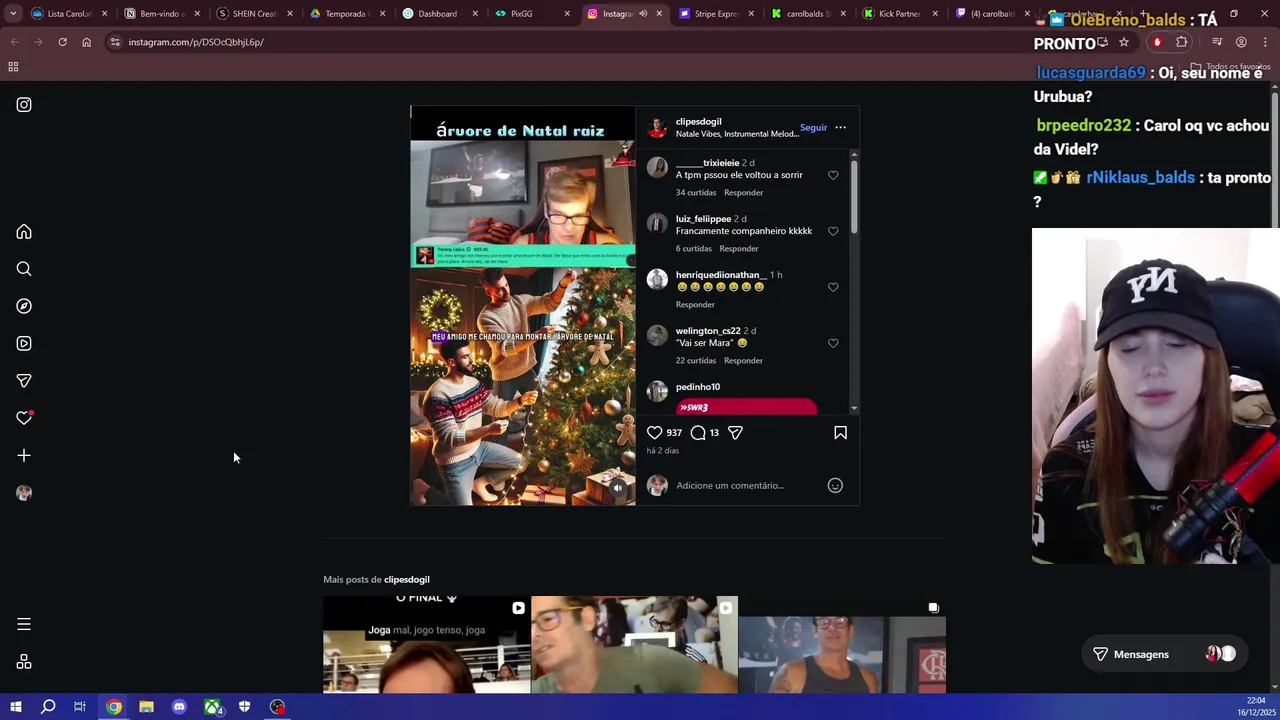The width and height of the screenshot is (1280, 720).
Task: Switch to Temporada Drive tab
Action: point(346,14)
